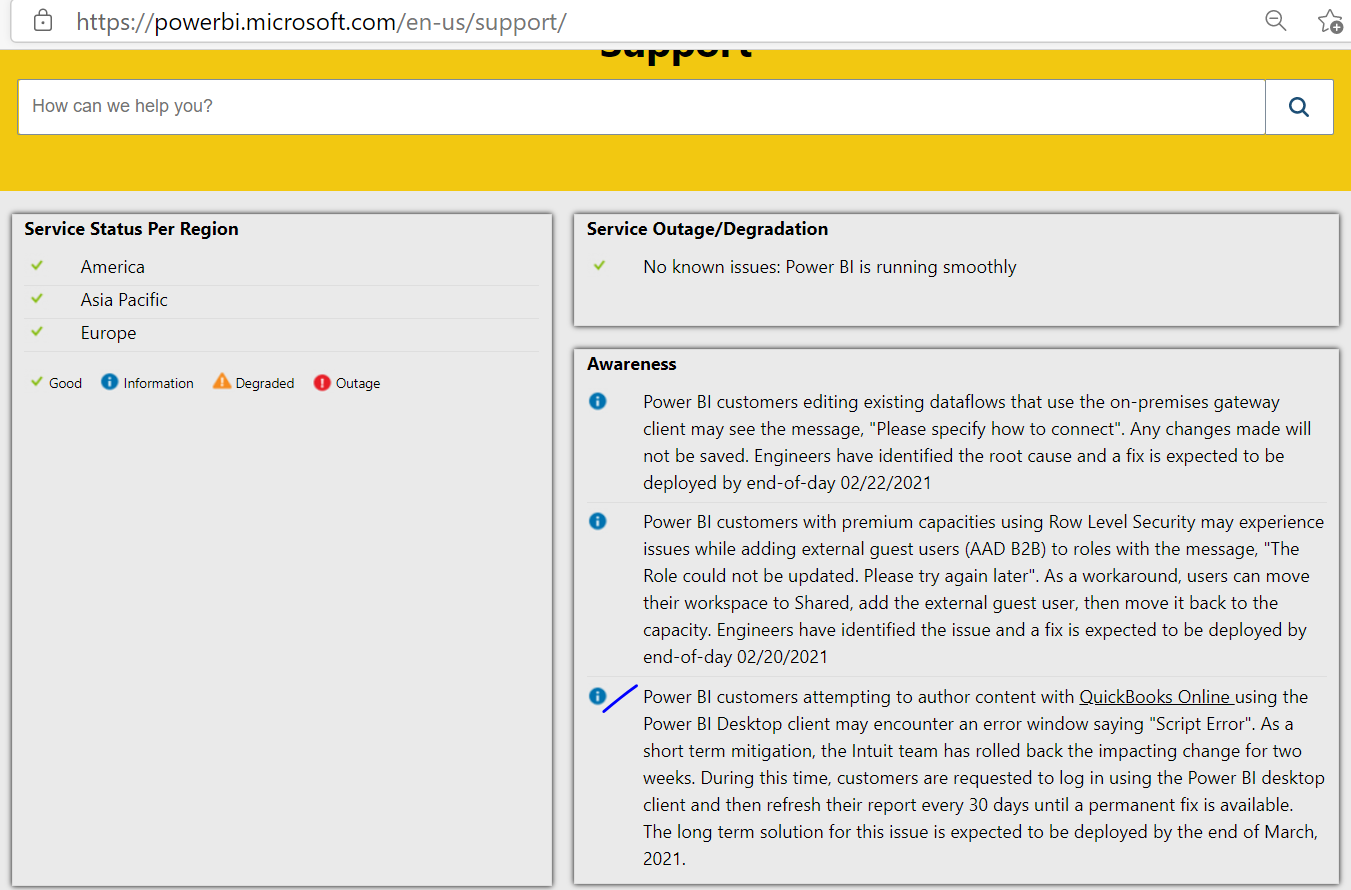The width and height of the screenshot is (1351, 890).
Task: Click the Good status checkmark in the legend
Action: pyautogui.click(x=35, y=381)
